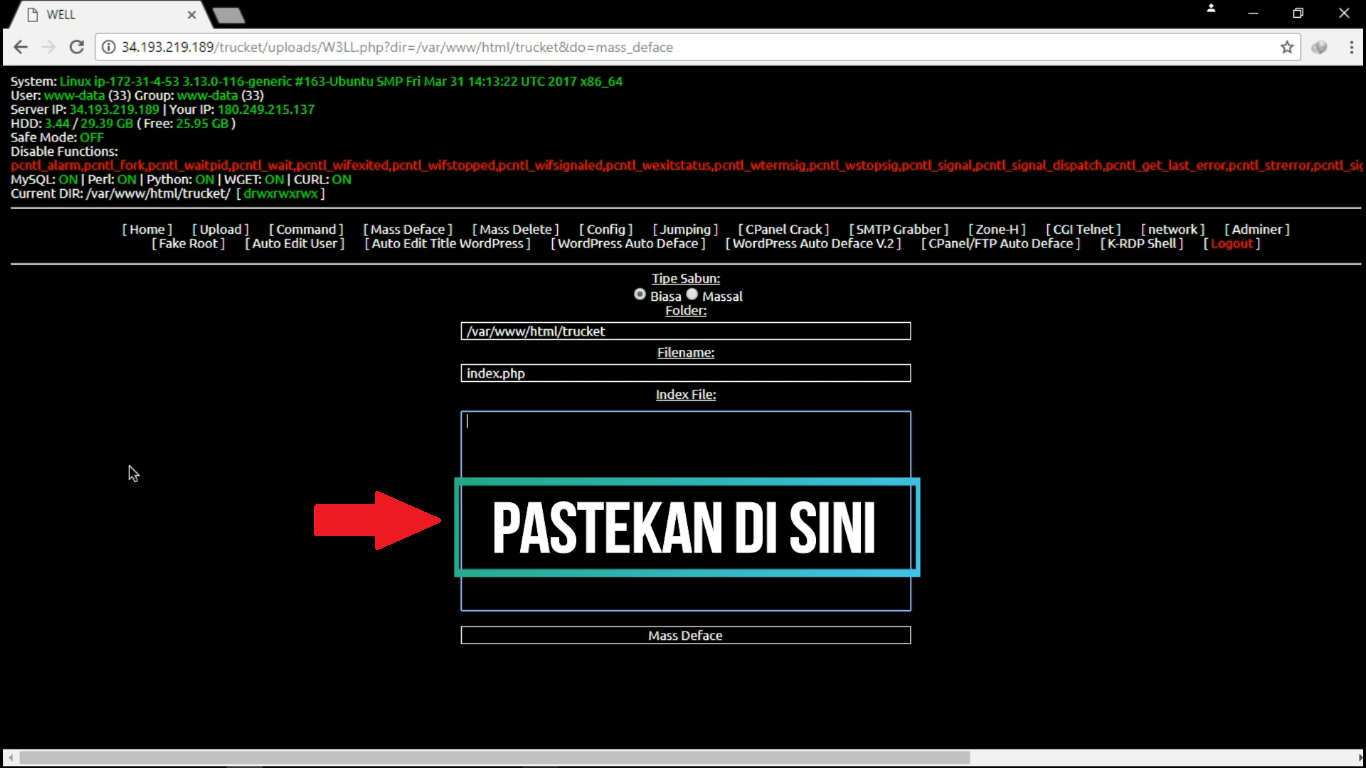Reload the current page
1366x768 pixels.
(77, 46)
